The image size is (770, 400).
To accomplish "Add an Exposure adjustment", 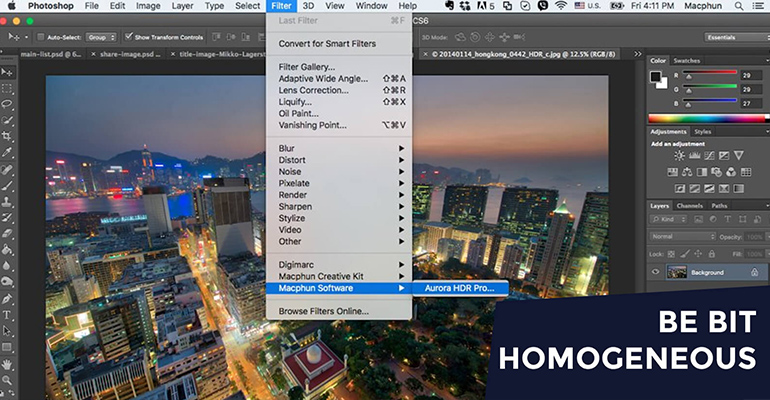I will [724, 156].
